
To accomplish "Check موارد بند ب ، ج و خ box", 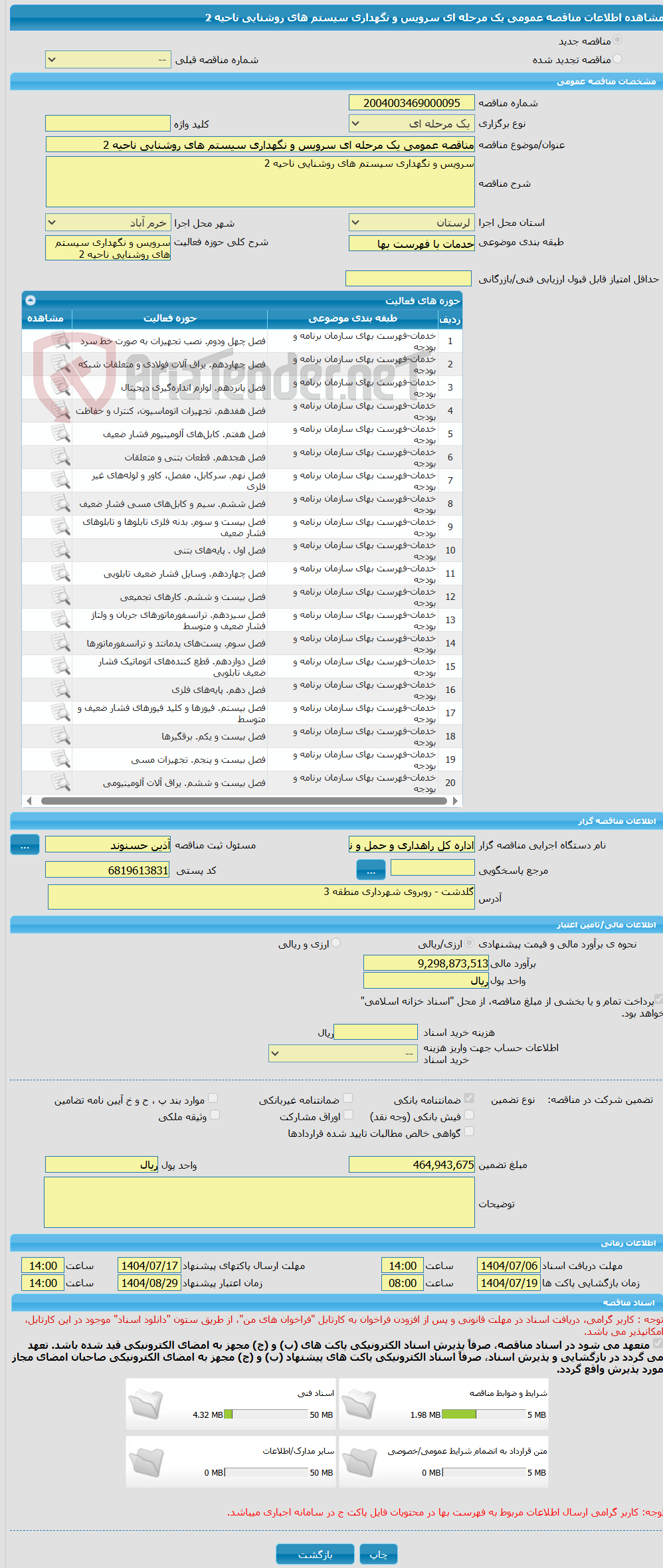I will [x=213, y=1098].
